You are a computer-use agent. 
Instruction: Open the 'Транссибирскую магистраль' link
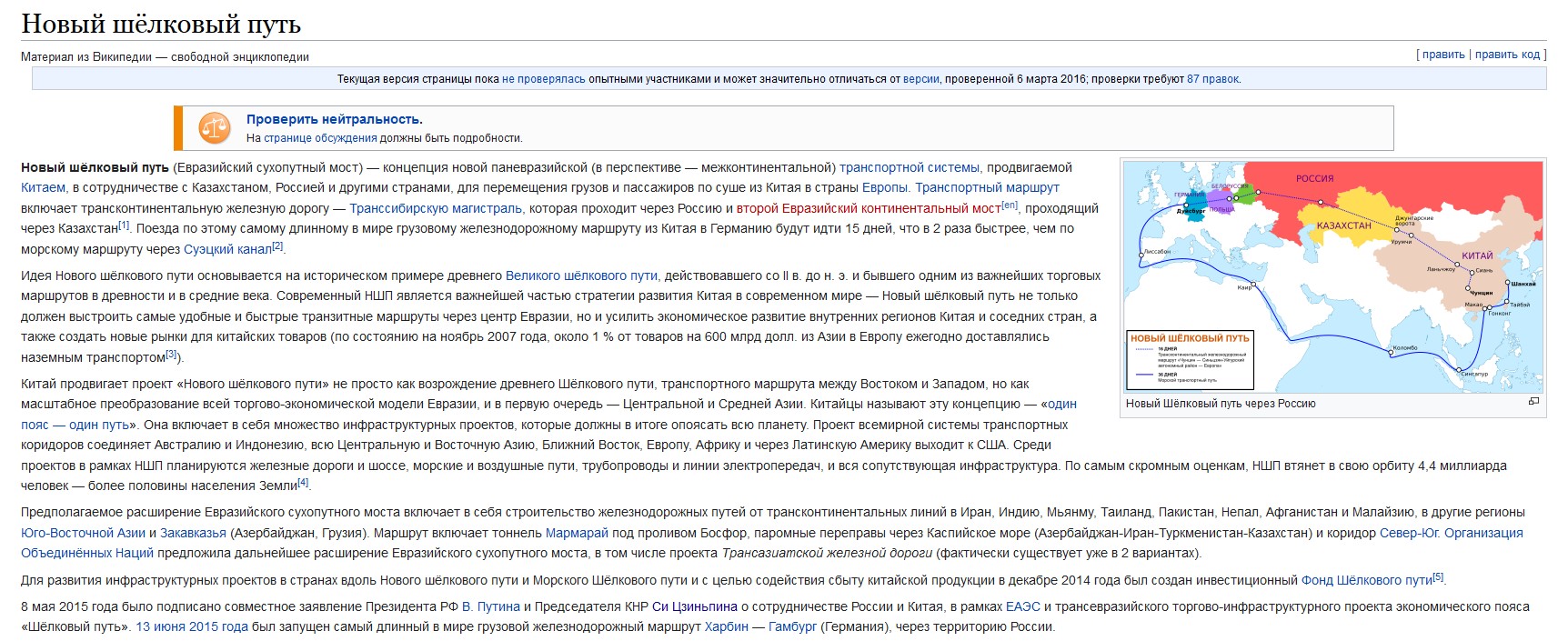point(436,208)
